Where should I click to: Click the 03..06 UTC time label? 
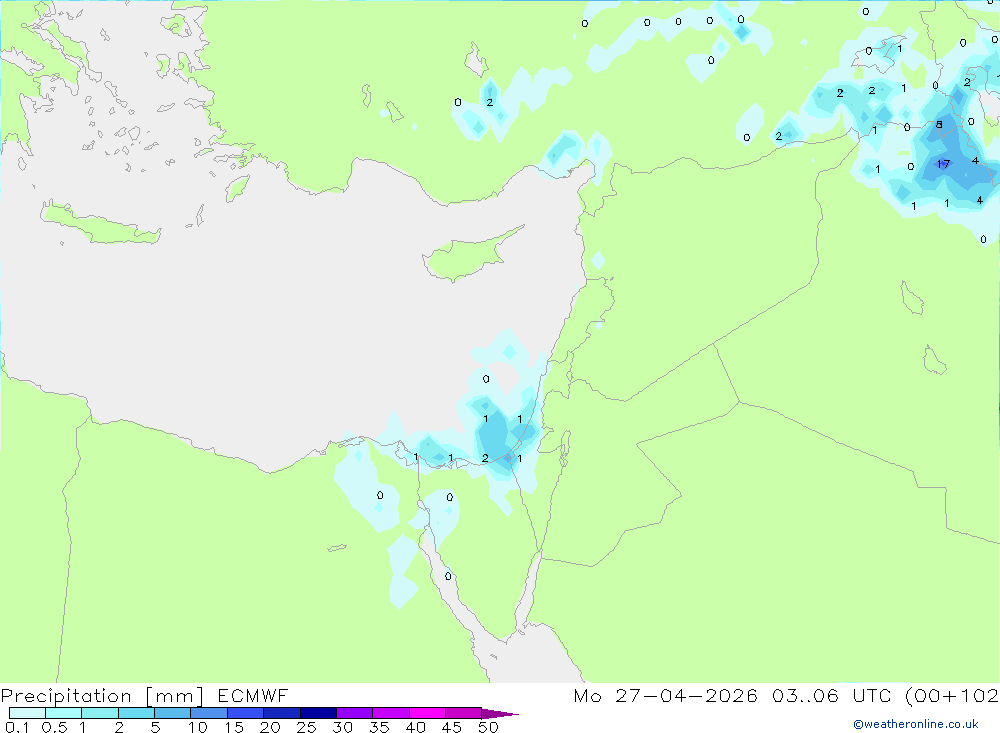[833, 695]
